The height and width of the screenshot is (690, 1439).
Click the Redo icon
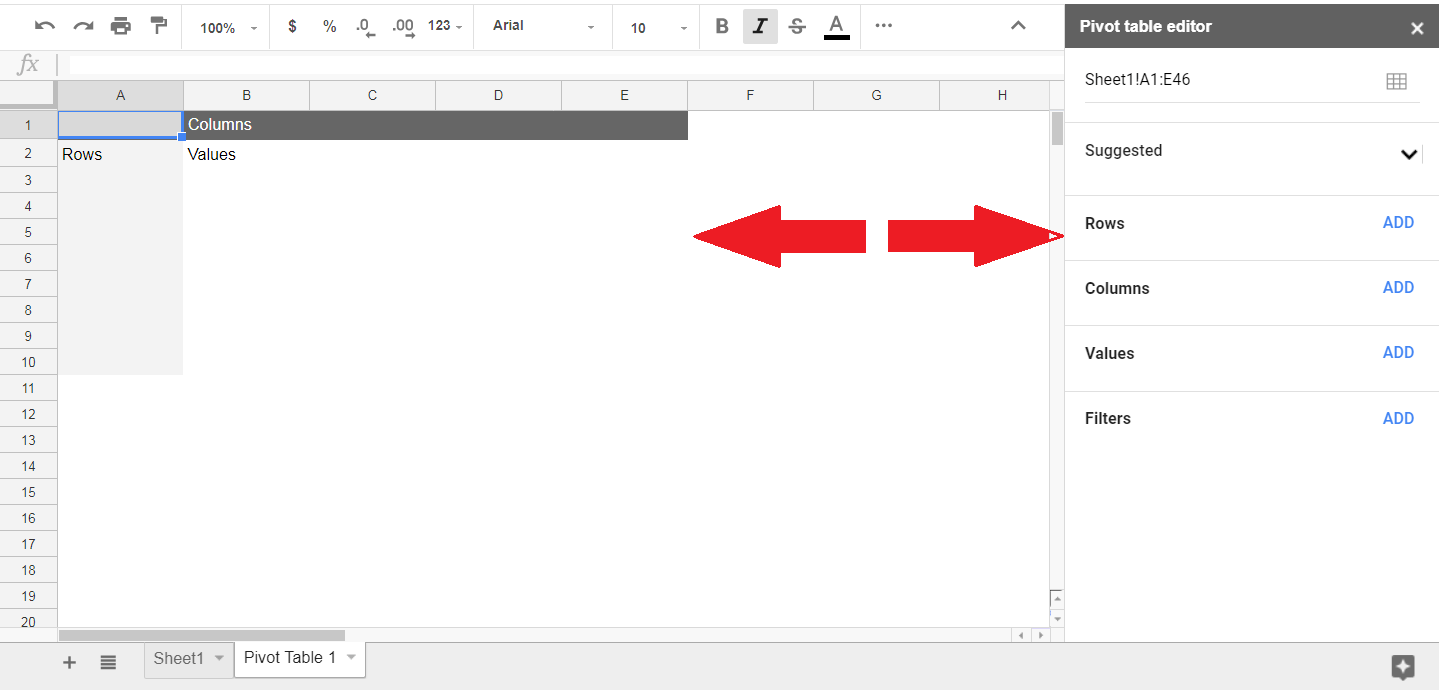coord(83,27)
